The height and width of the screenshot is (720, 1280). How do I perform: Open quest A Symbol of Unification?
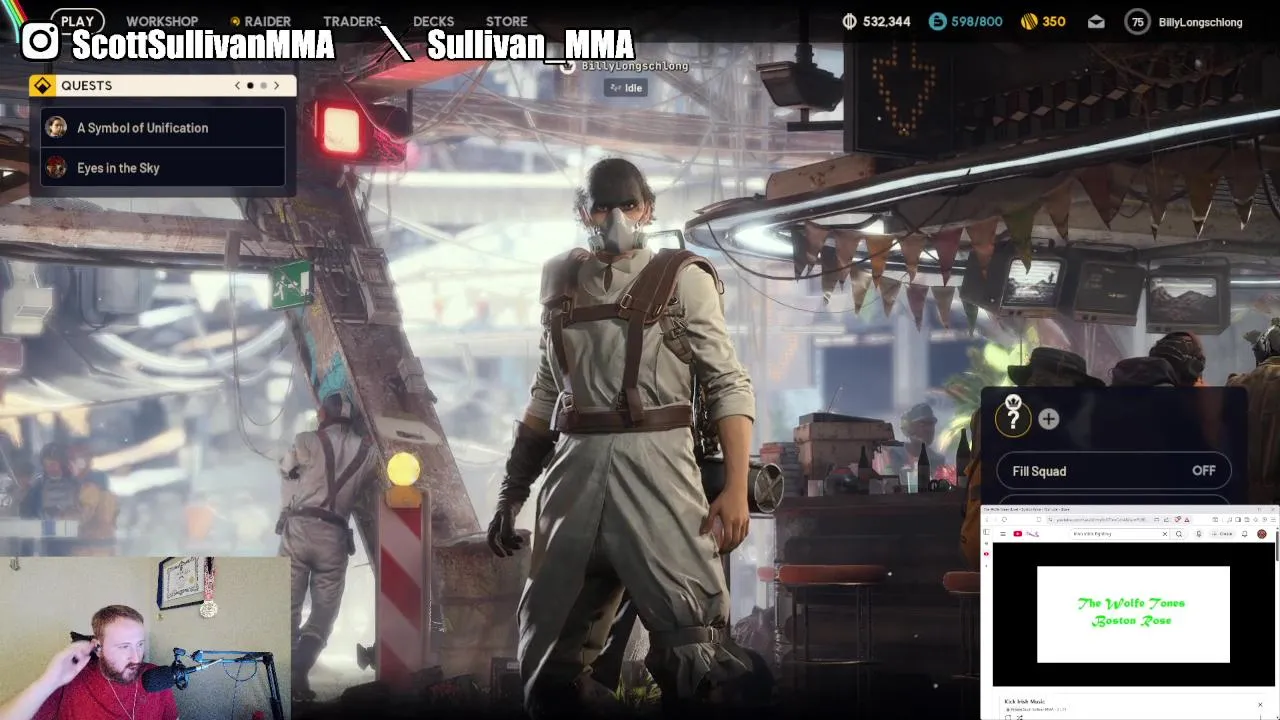(164, 128)
